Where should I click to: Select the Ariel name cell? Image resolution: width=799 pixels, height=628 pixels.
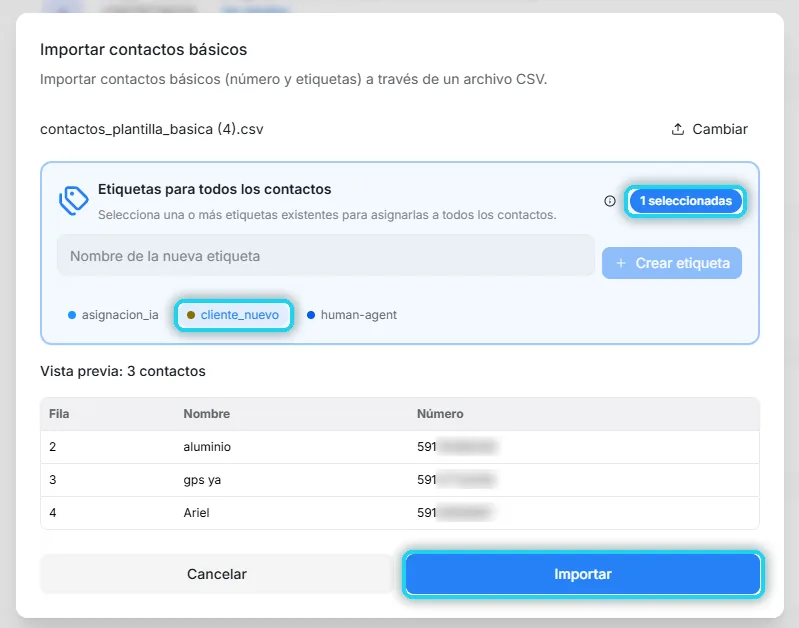[196, 513]
